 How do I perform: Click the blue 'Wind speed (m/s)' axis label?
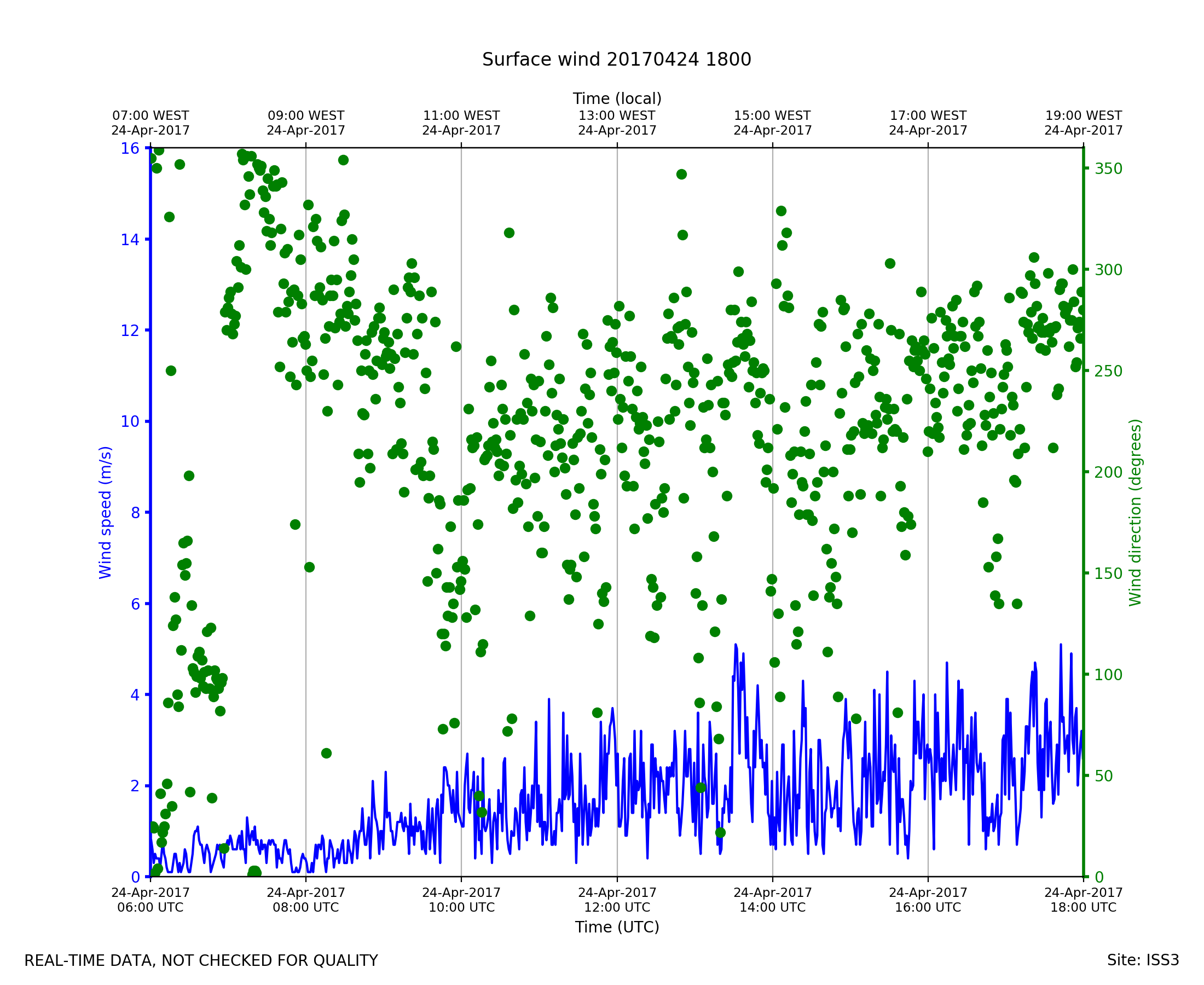click(x=106, y=512)
